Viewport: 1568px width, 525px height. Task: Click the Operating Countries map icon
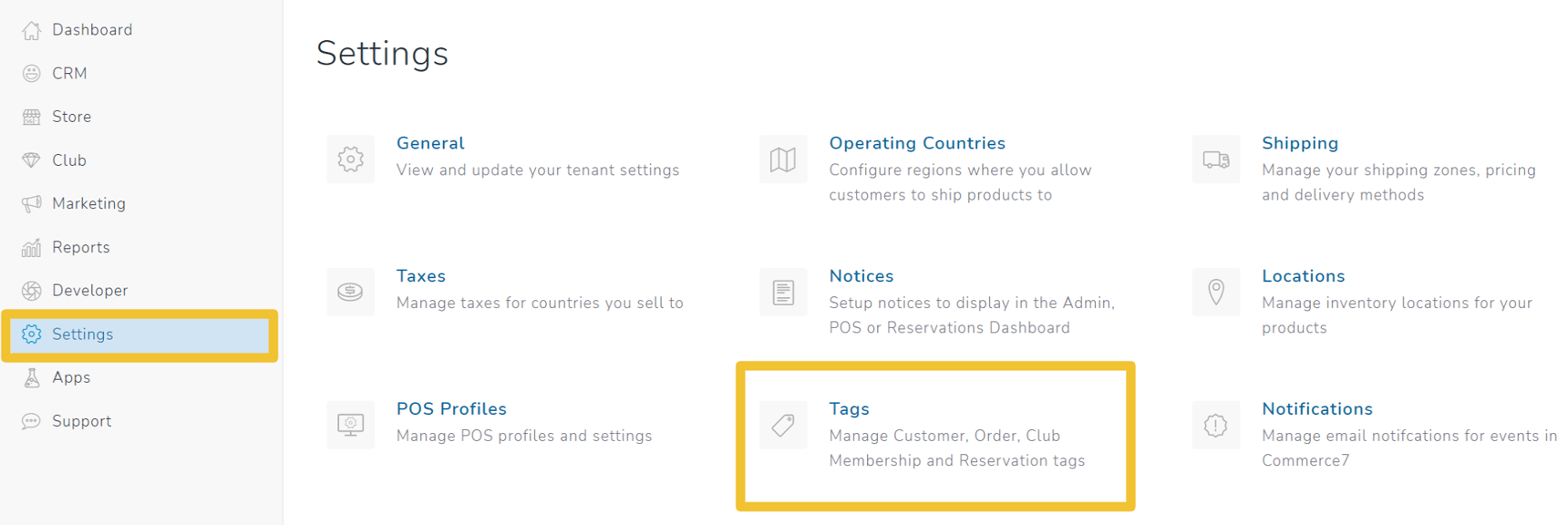(782, 159)
